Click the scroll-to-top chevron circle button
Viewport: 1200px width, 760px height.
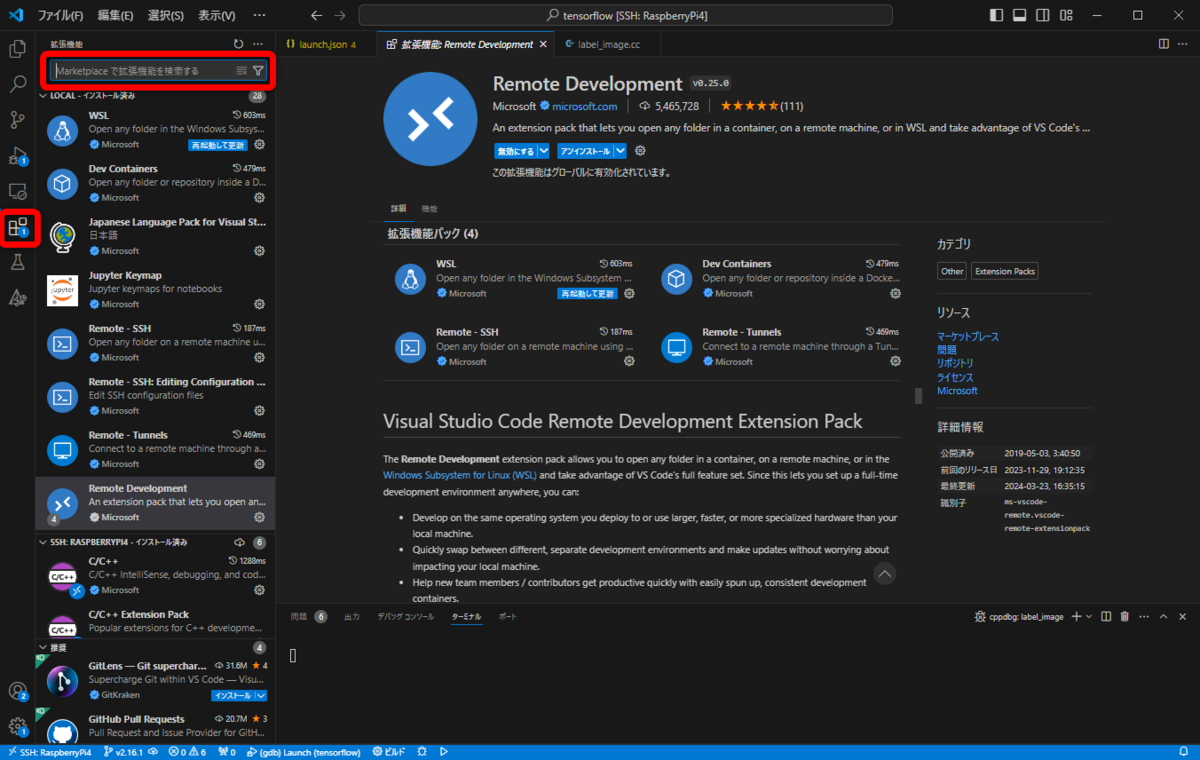[885, 573]
